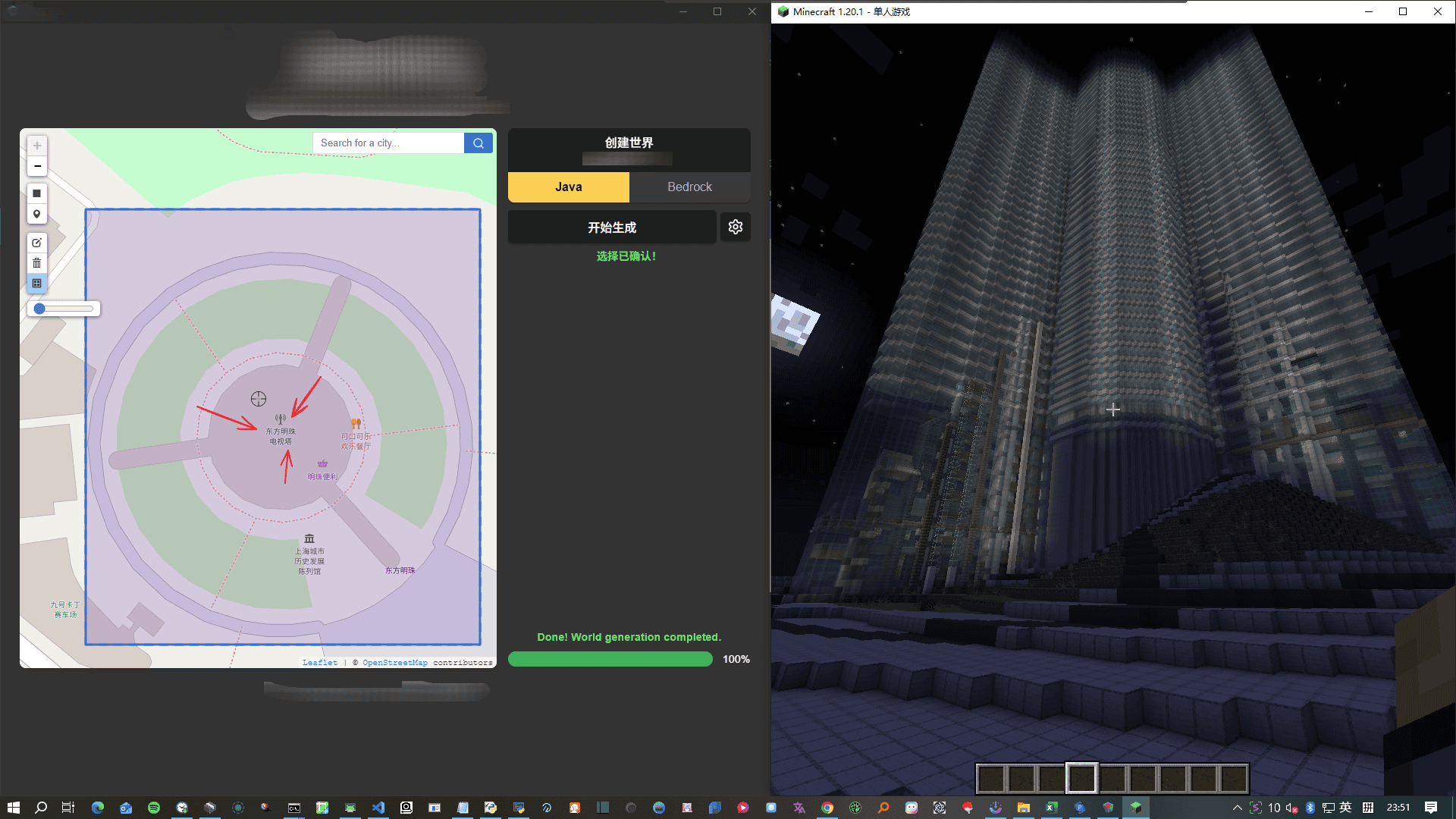Click the 可口可乐欢乐餐厅 restaurant marker
This screenshot has height=819, width=1456.
356,423
